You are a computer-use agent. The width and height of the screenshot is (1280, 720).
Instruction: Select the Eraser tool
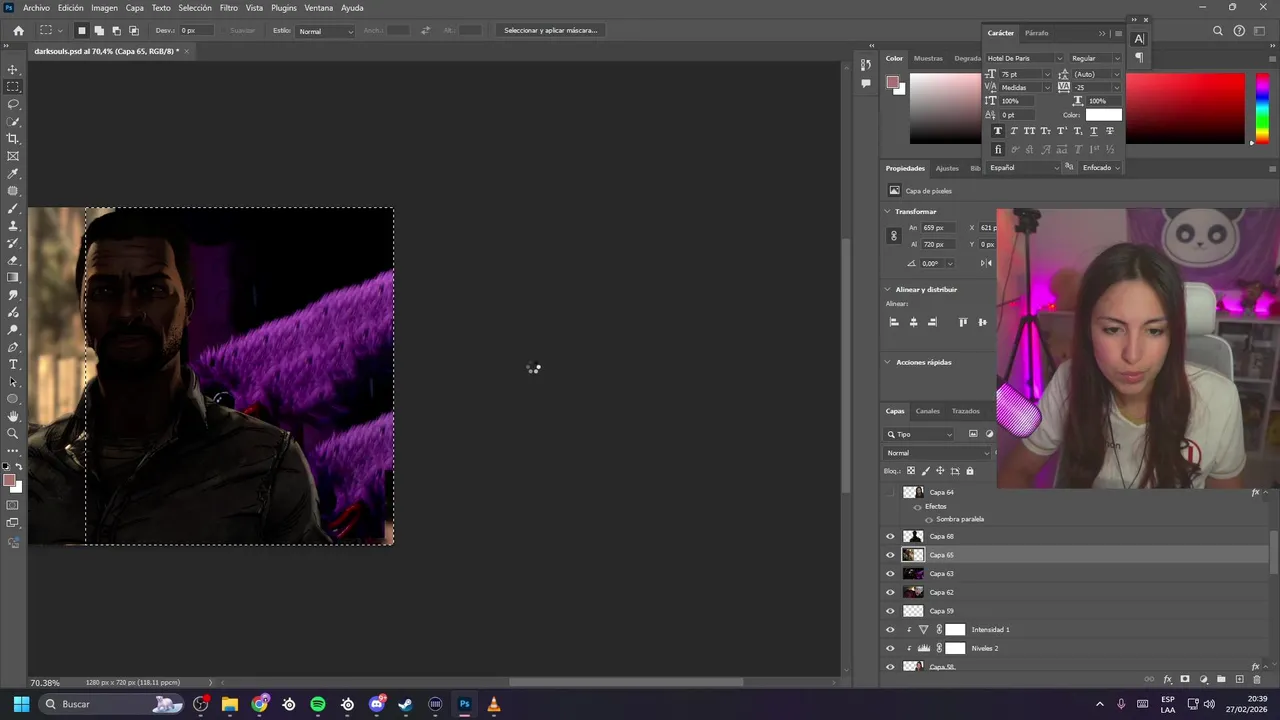pos(13,260)
